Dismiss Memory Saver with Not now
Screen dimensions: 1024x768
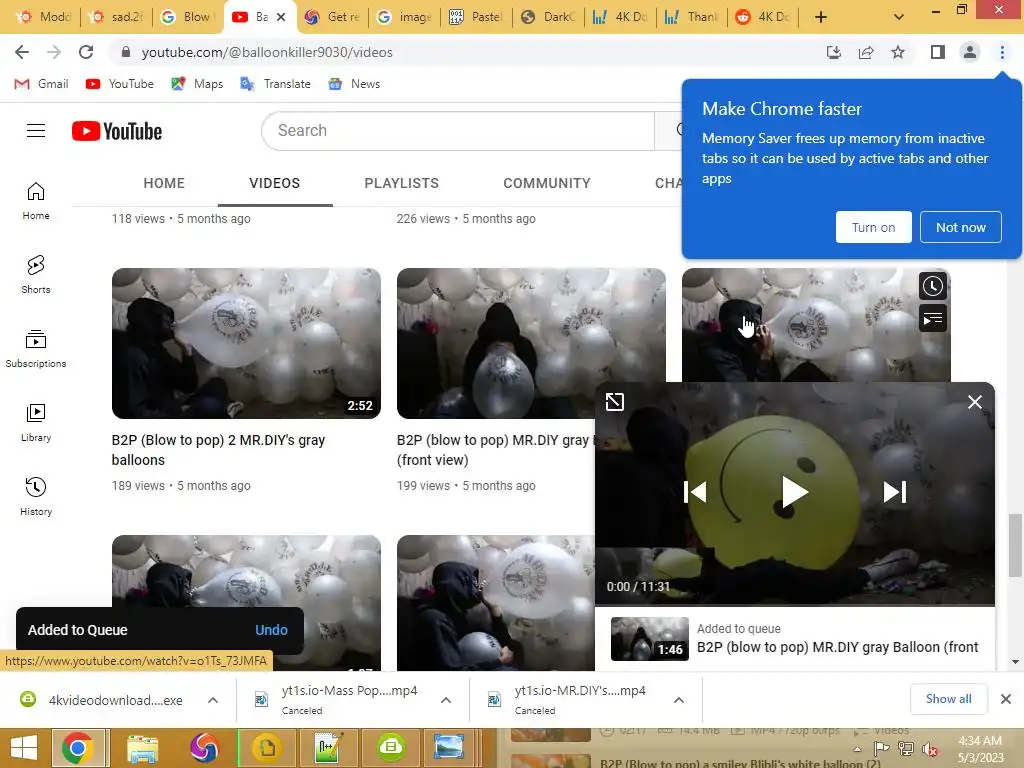click(961, 227)
